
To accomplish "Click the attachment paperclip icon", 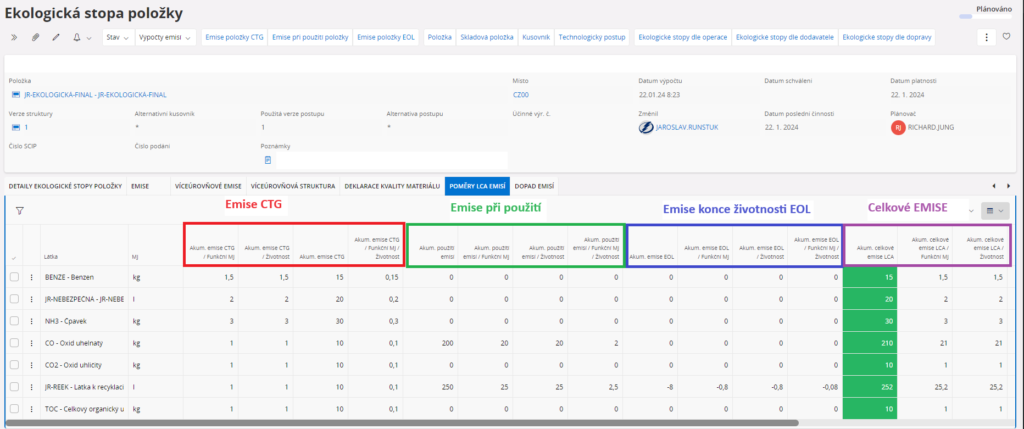I will (x=35, y=37).
